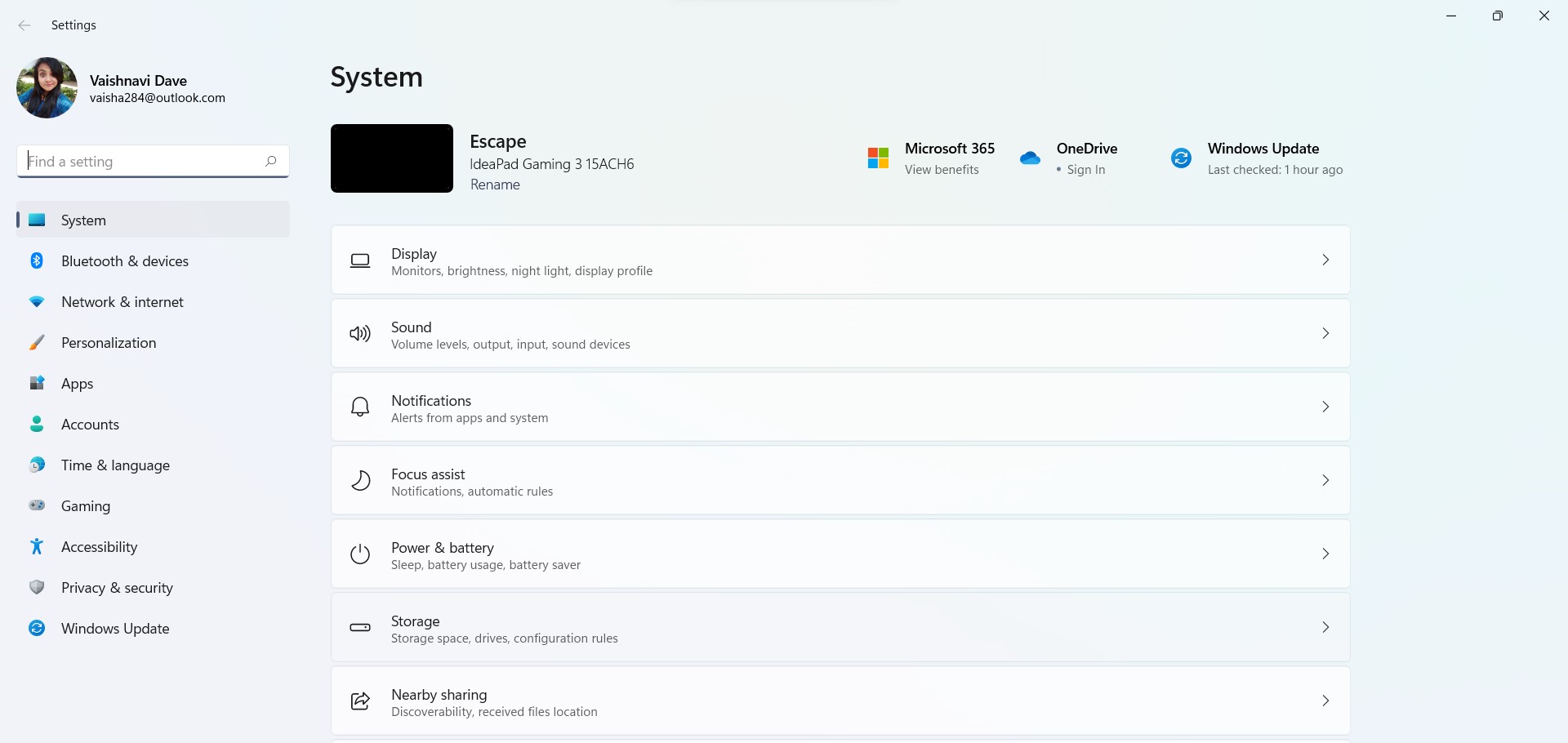Viewport: 1568px width, 743px height.
Task: Click the Personalization paintbrush icon
Action: (37, 343)
